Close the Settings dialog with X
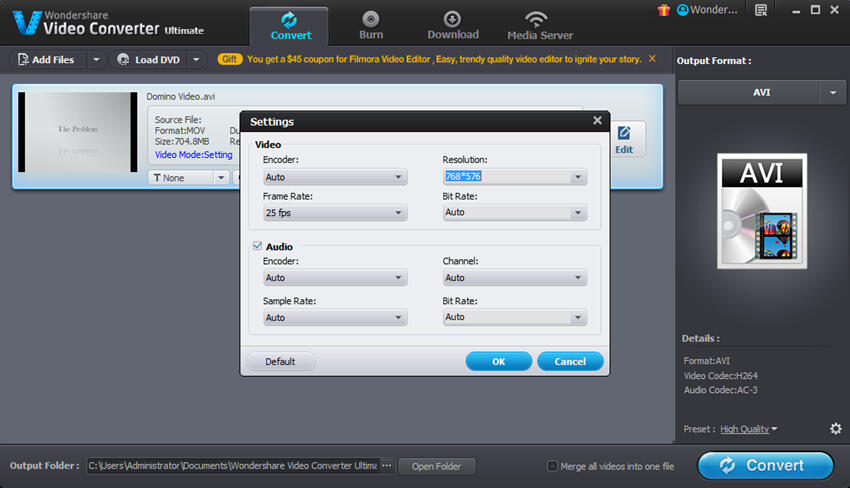The image size is (850, 488). click(597, 120)
